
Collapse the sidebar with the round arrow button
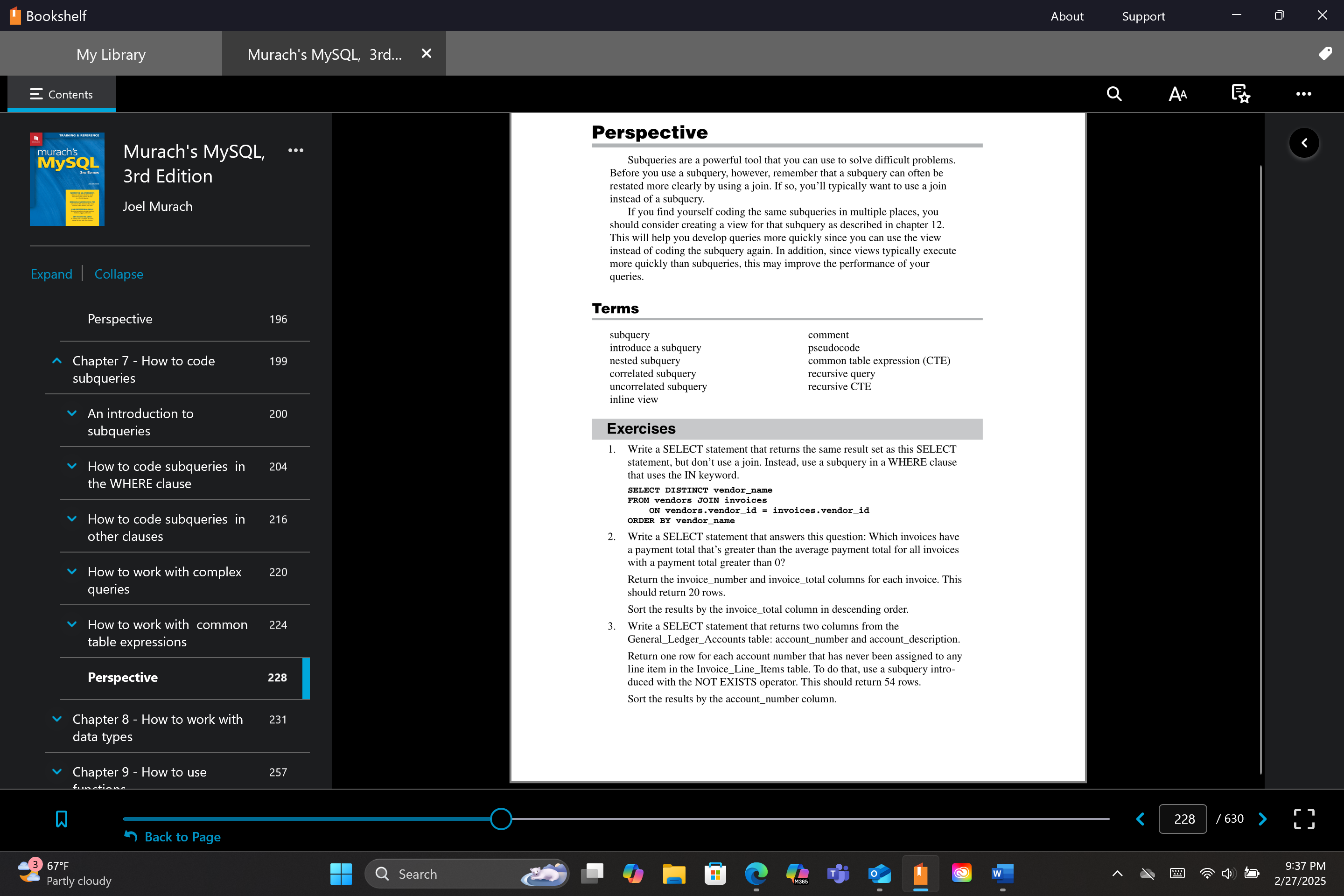1304,143
